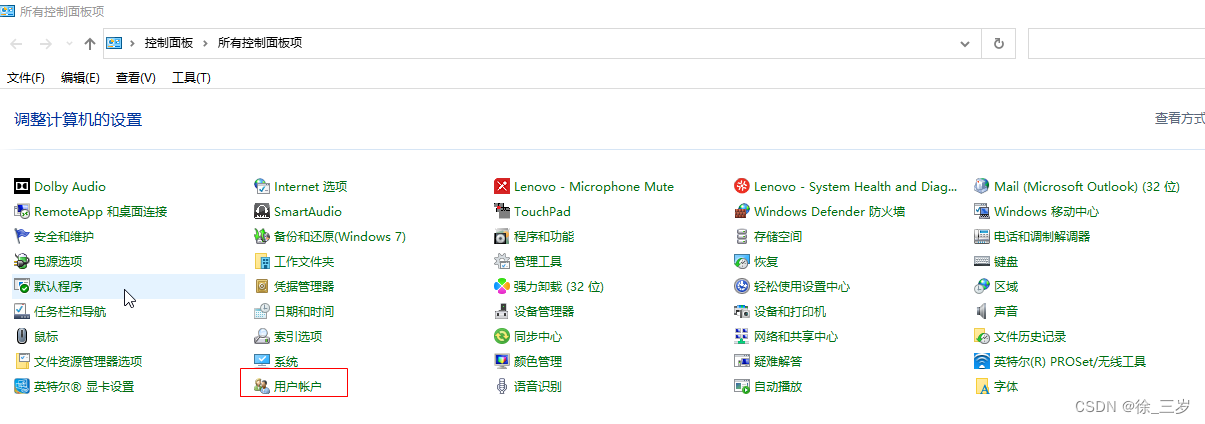Open the 轻松使用设置中心 link
The height and width of the screenshot is (424, 1205).
click(802, 286)
